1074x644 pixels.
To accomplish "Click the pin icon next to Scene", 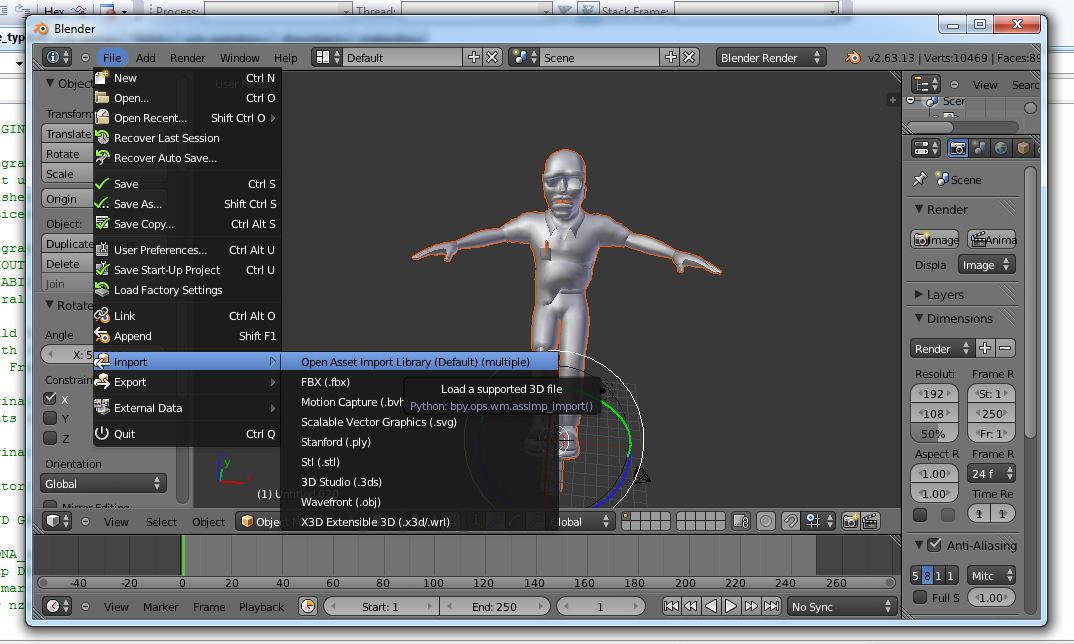I will pos(920,180).
